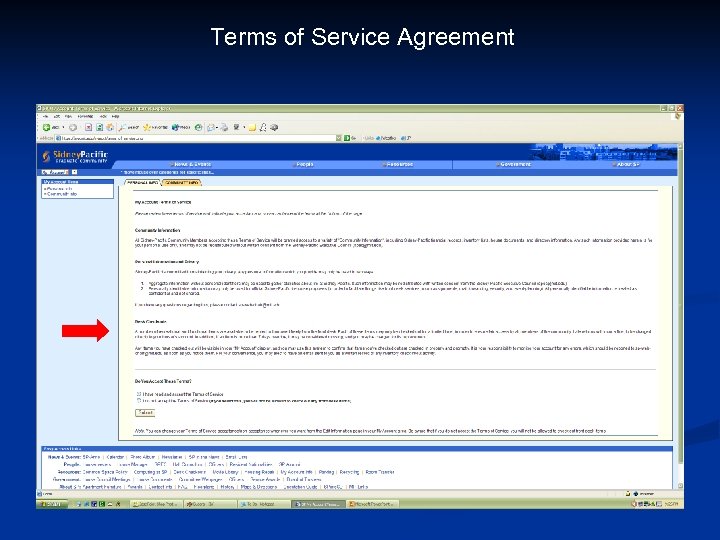Image resolution: width=720 pixels, height=540 pixels.
Task: Open the History toolbar icon
Action: (x=198, y=127)
